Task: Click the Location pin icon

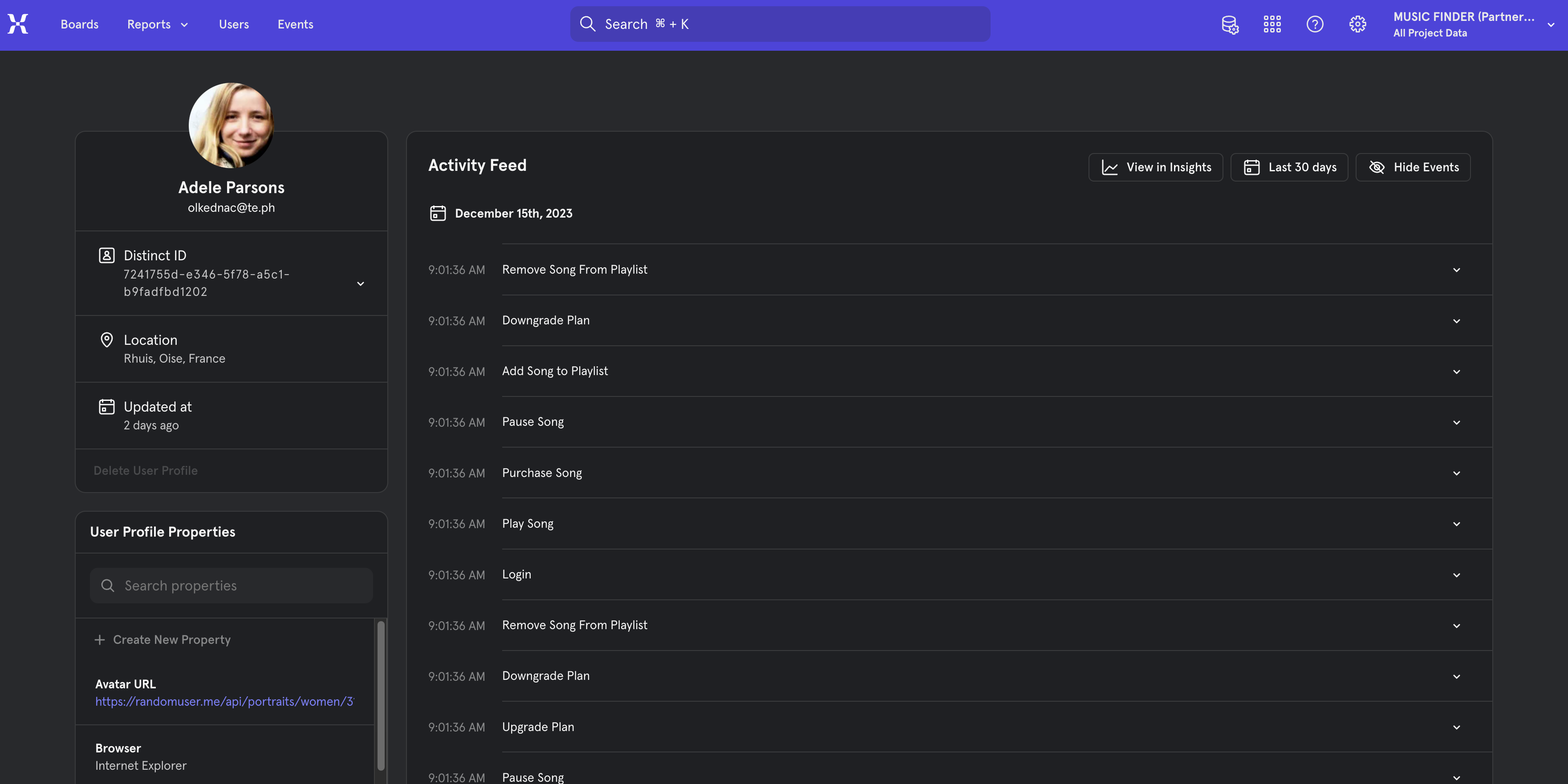Action: tap(106, 340)
